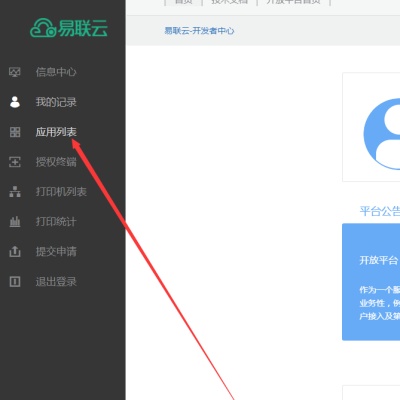Viewport: 400px width, 400px height.
Task: Choose 退出登录 to log out
Action: click(56, 282)
